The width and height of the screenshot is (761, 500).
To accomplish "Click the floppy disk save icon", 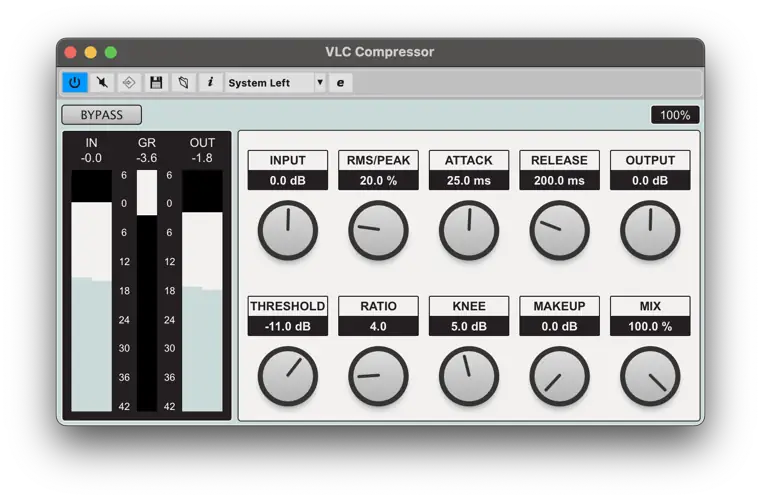I will (156, 82).
